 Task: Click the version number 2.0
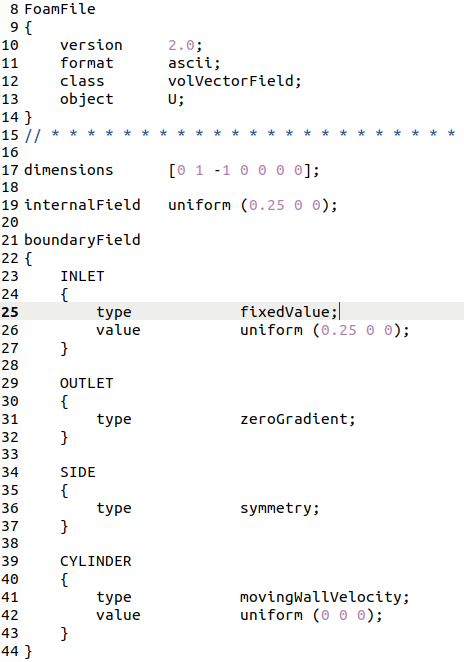click(x=181, y=45)
